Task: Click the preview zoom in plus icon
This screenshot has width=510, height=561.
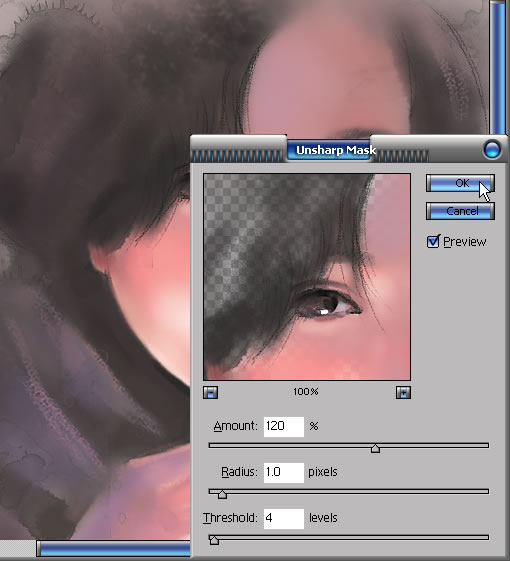Action: (403, 392)
